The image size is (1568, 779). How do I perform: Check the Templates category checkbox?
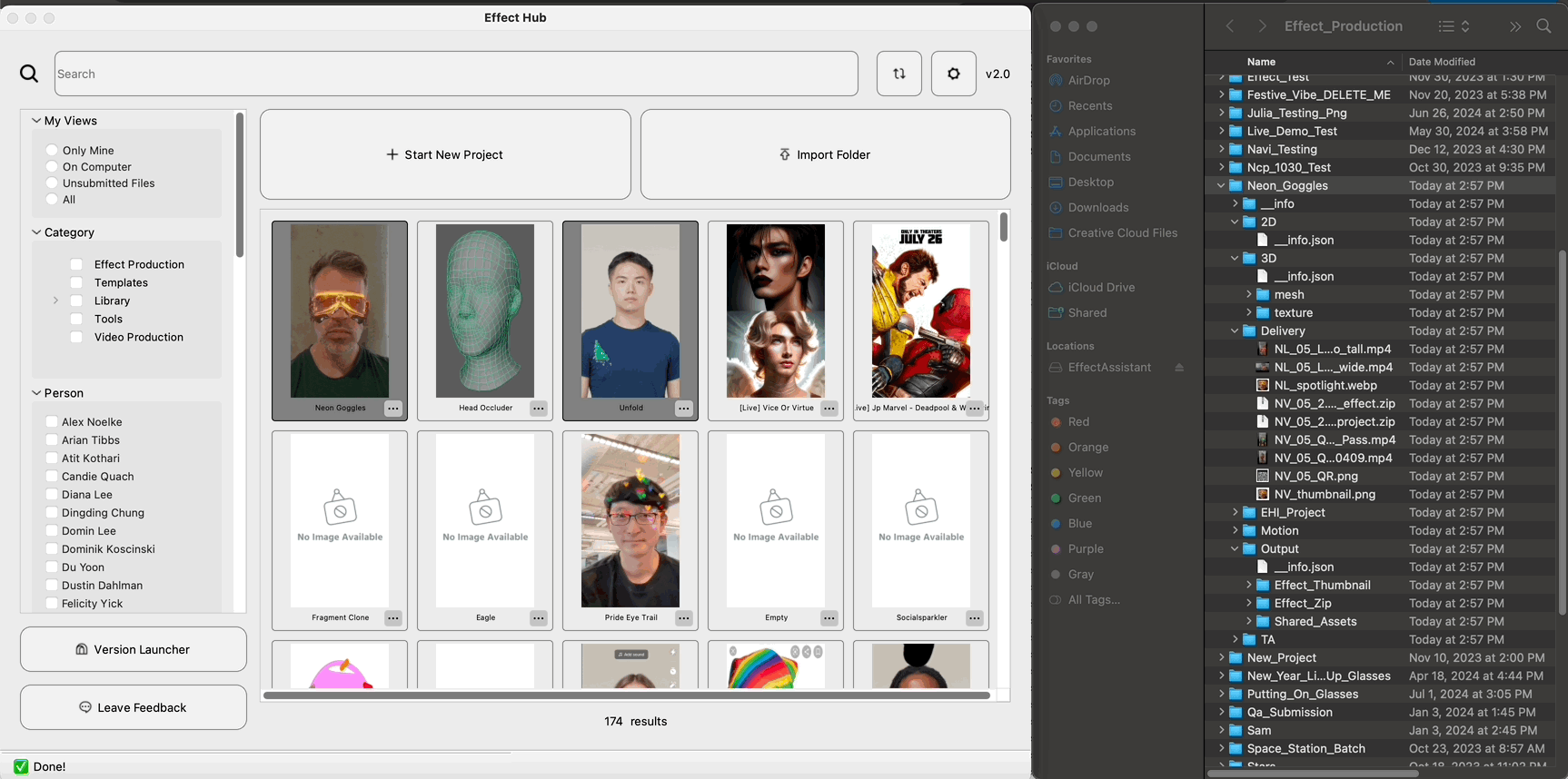coord(76,282)
